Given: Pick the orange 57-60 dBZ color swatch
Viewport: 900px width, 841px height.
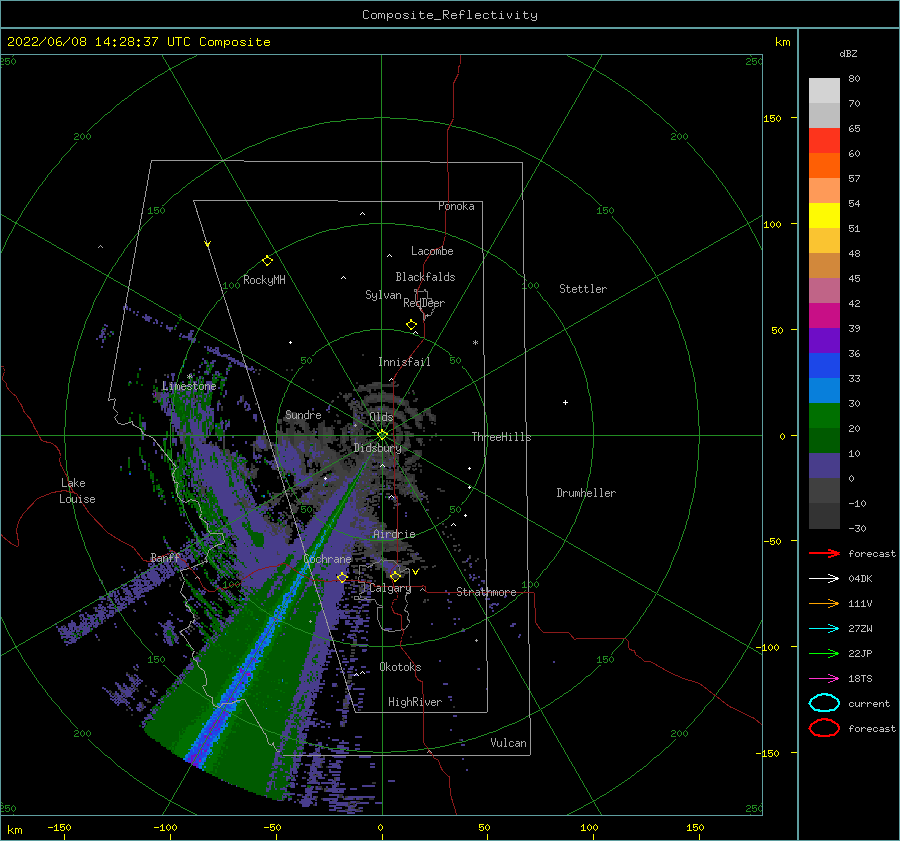Looking at the screenshot, I should tap(824, 166).
